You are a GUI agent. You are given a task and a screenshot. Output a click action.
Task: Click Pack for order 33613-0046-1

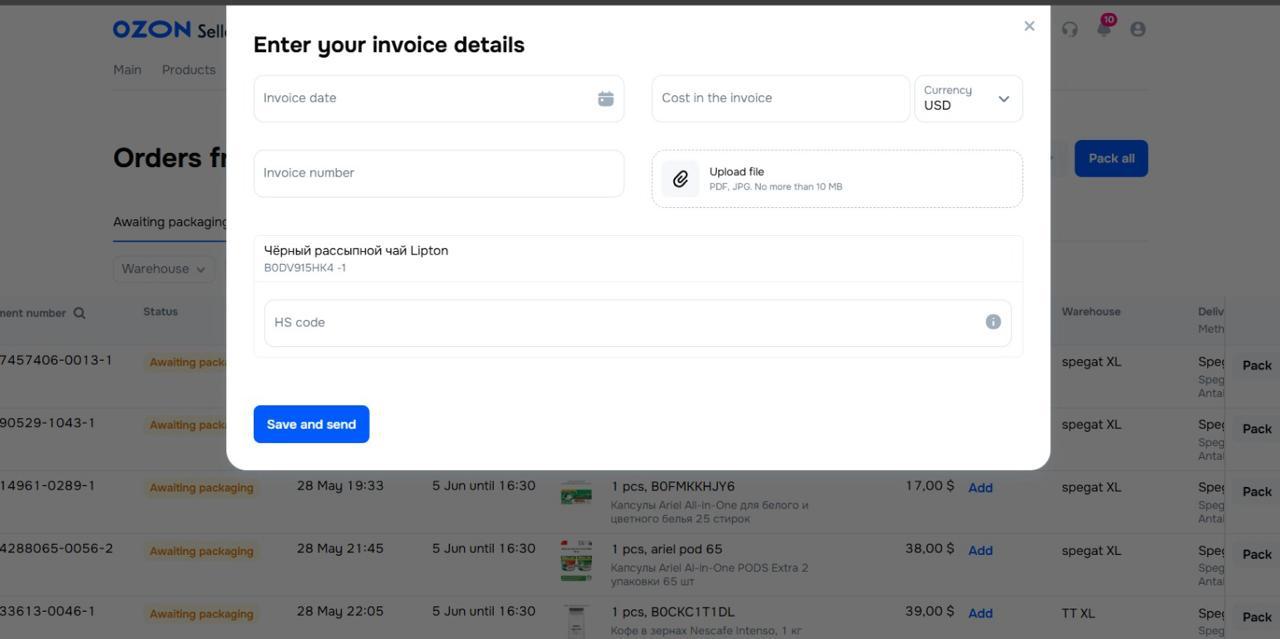click(x=1257, y=617)
